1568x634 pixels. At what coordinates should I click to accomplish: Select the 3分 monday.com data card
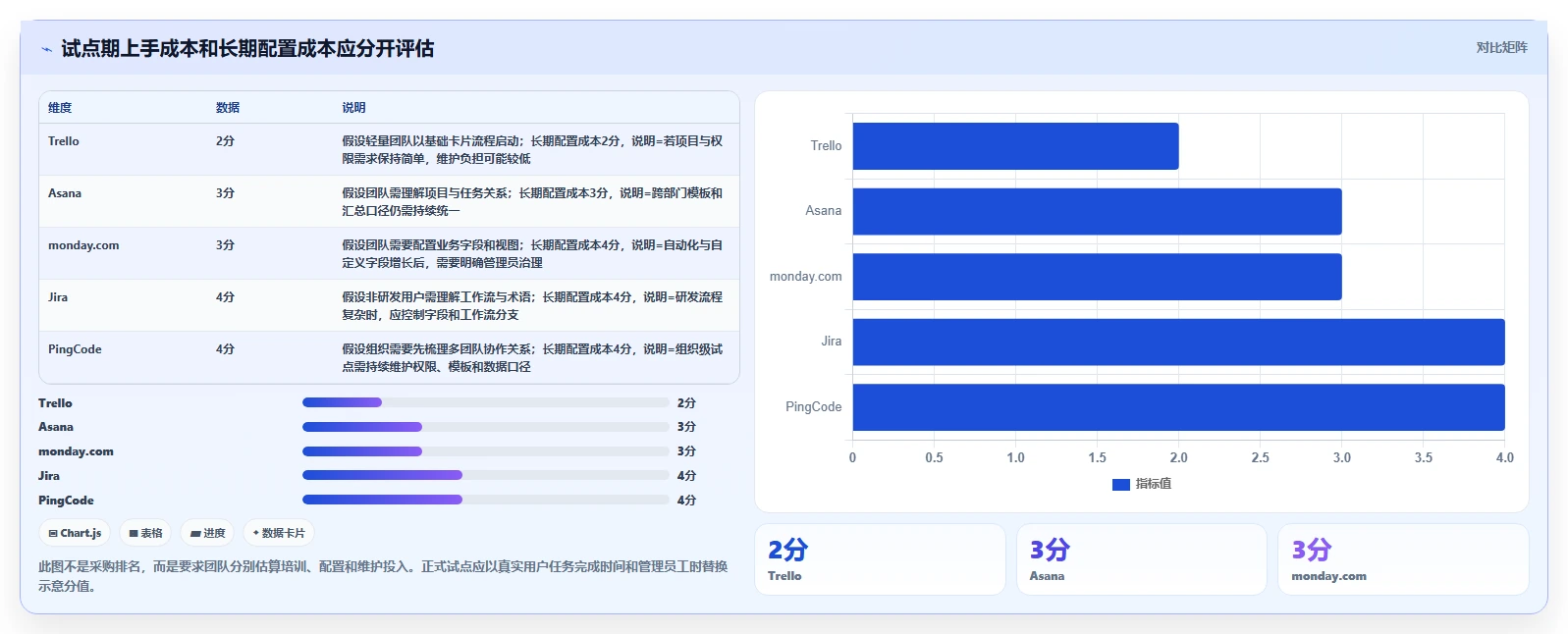tap(1403, 559)
